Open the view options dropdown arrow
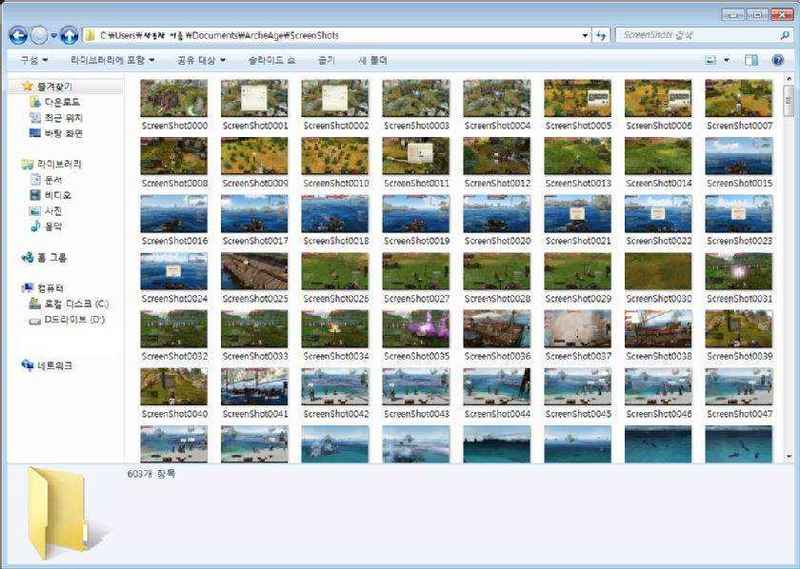 (x=727, y=60)
